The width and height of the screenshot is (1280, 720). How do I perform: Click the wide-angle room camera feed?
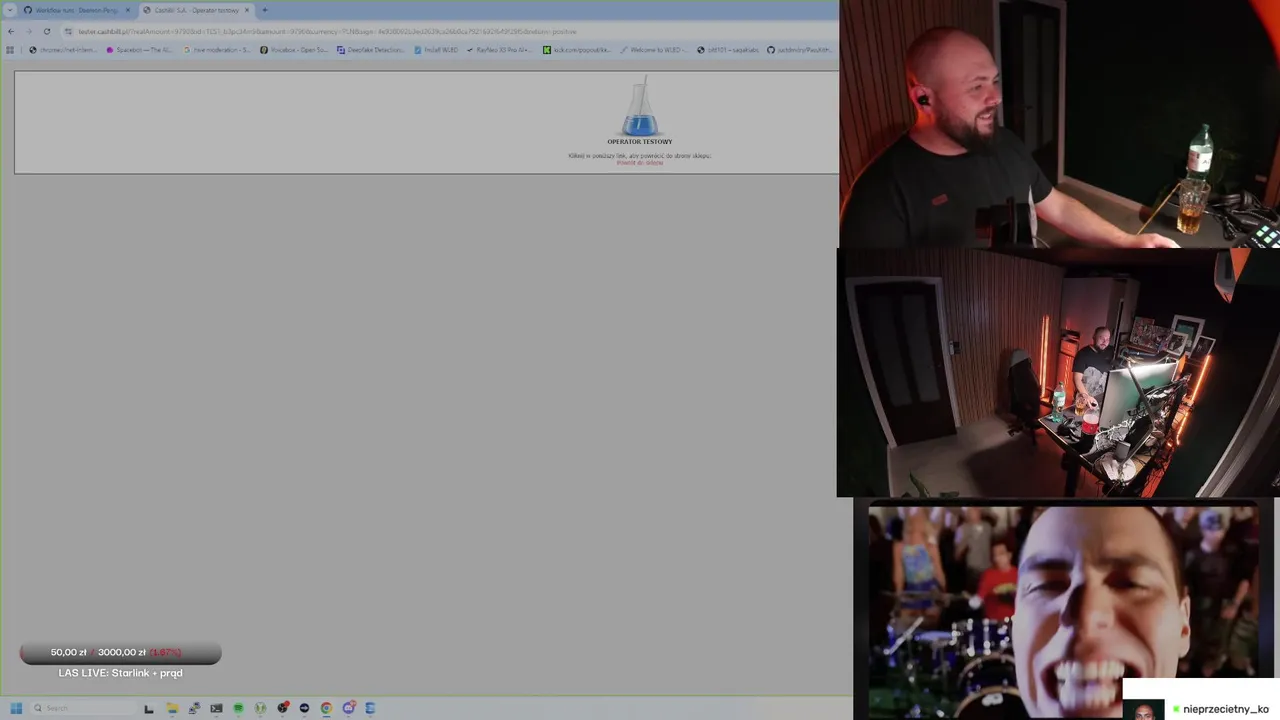coord(1058,373)
